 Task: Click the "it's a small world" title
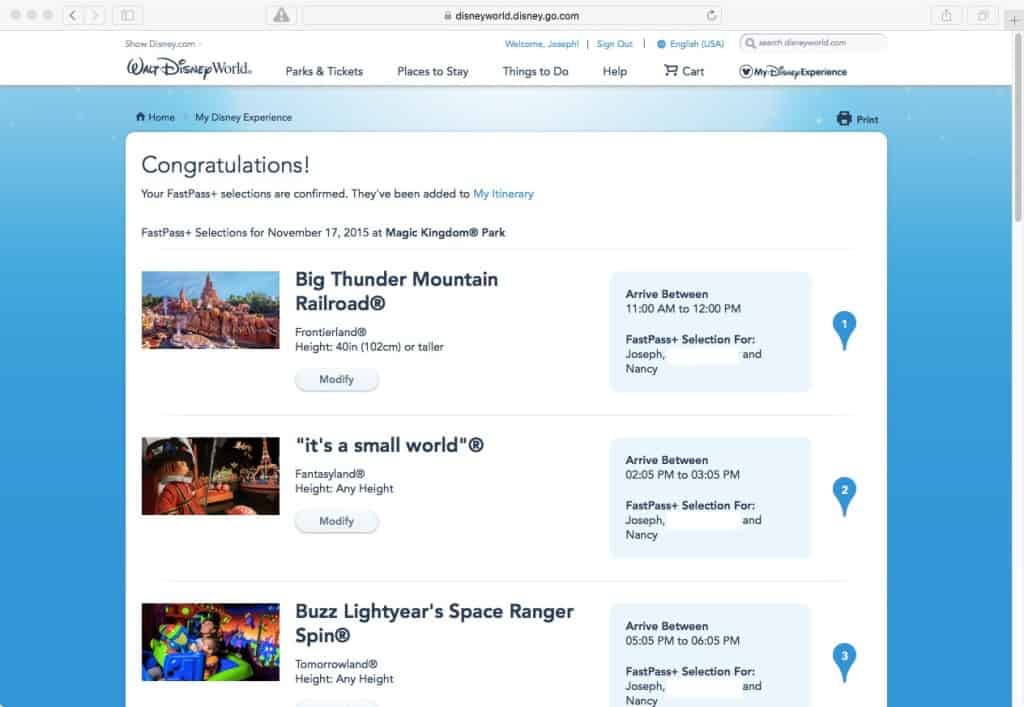pyautogui.click(x=389, y=445)
